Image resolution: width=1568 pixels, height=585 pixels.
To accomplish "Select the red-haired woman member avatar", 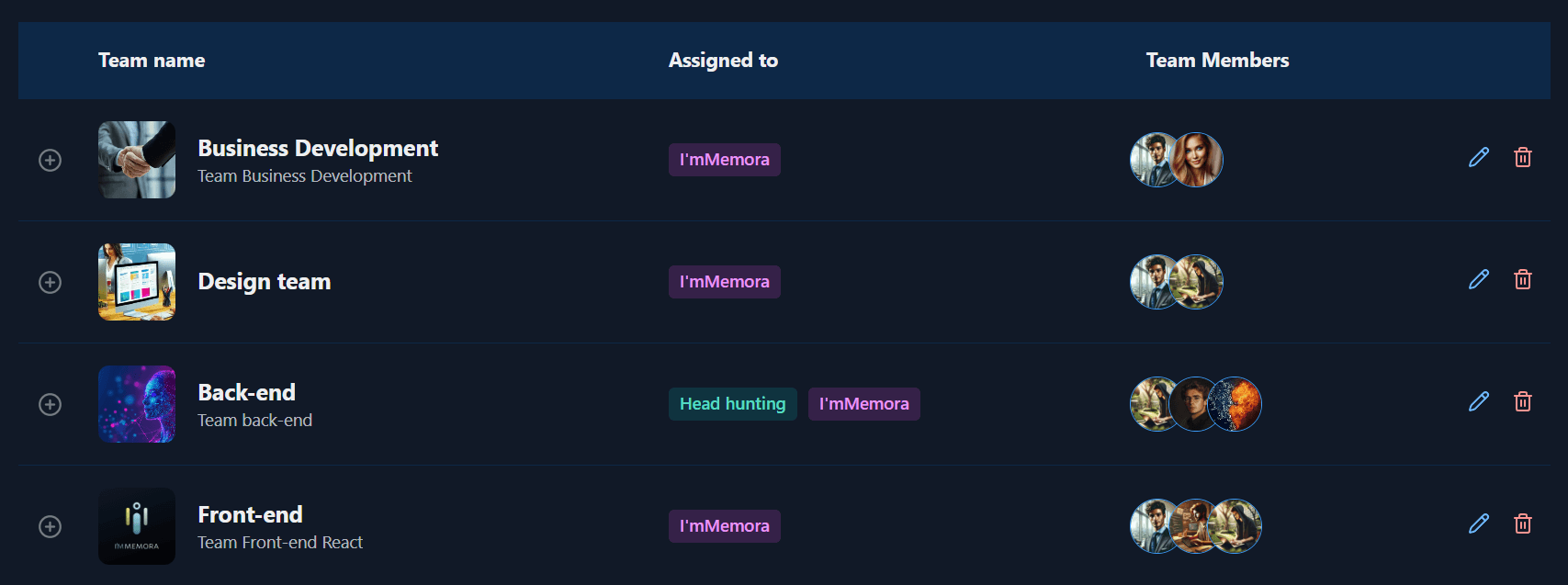I will [x=1196, y=160].
